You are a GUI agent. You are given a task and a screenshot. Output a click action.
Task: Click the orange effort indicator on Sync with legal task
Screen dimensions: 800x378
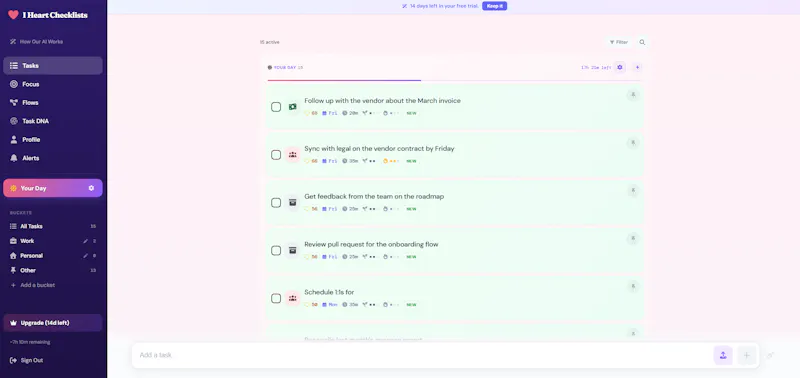pyautogui.click(x=391, y=161)
